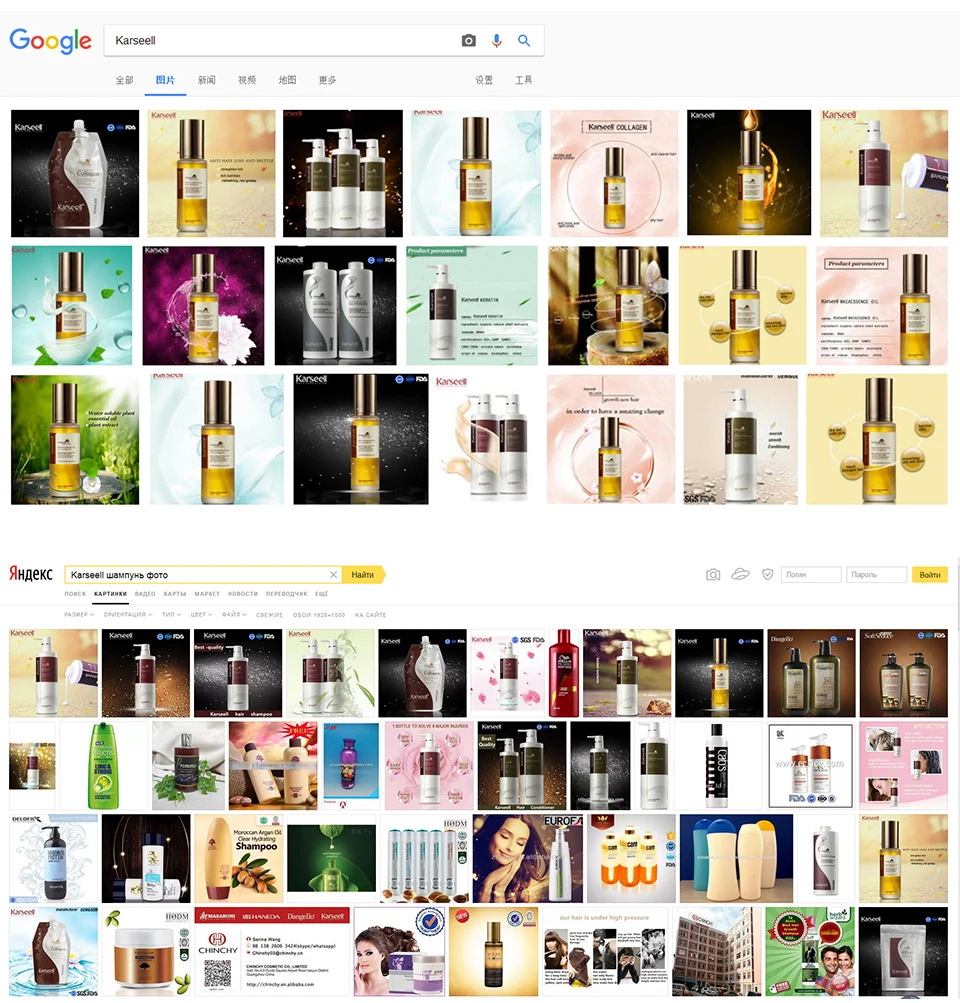
Task: Switch to the Google 新闻 tab
Action: (207, 80)
